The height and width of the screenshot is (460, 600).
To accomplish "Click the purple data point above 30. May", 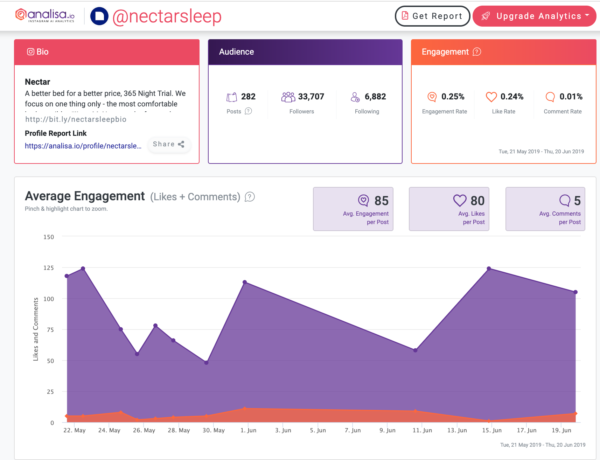I will (x=206, y=362).
